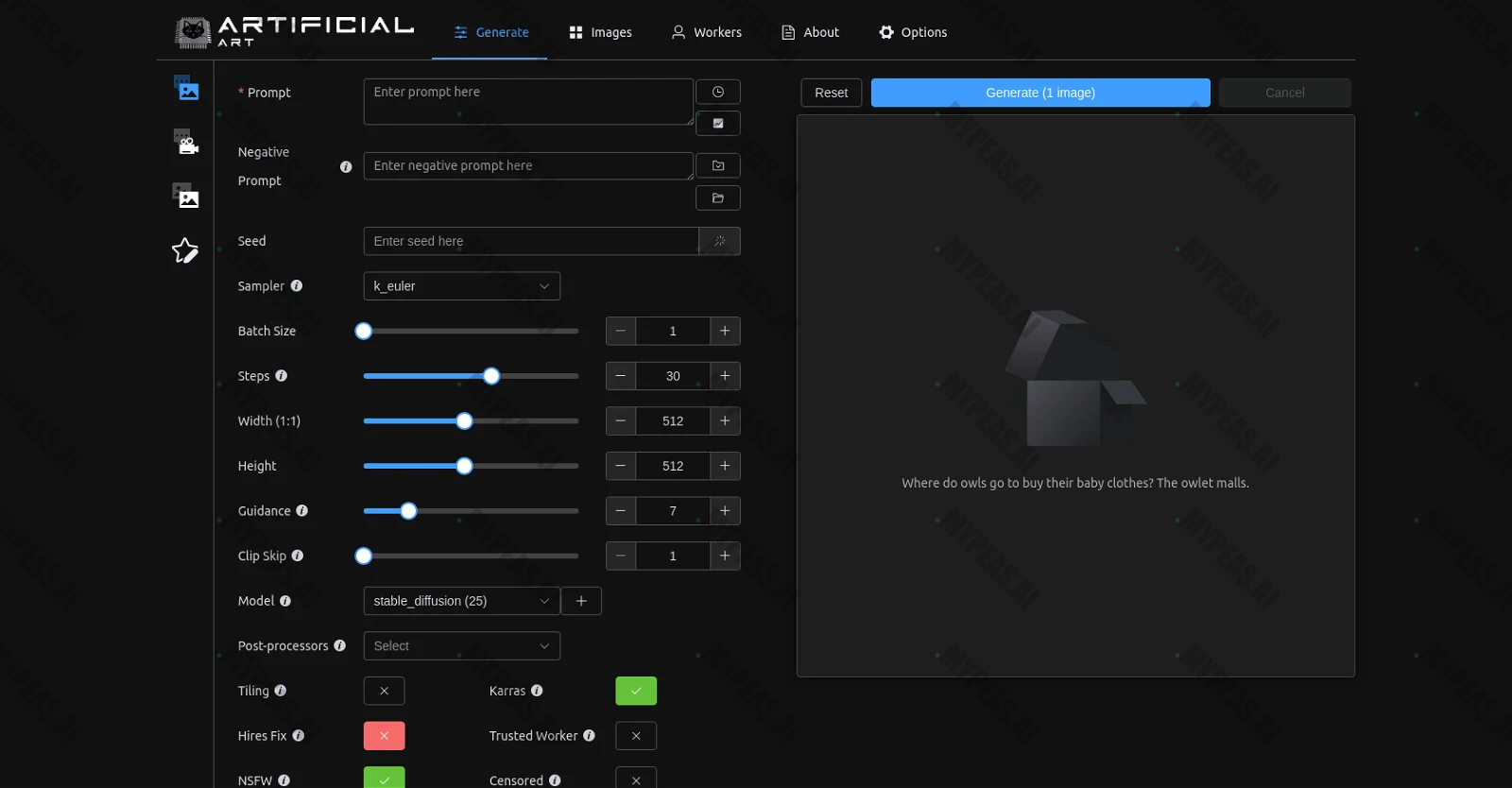The width and height of the screenshot is (1512, 788).
Task: Randomize seed with sparkle button
Action: [719, 241]
